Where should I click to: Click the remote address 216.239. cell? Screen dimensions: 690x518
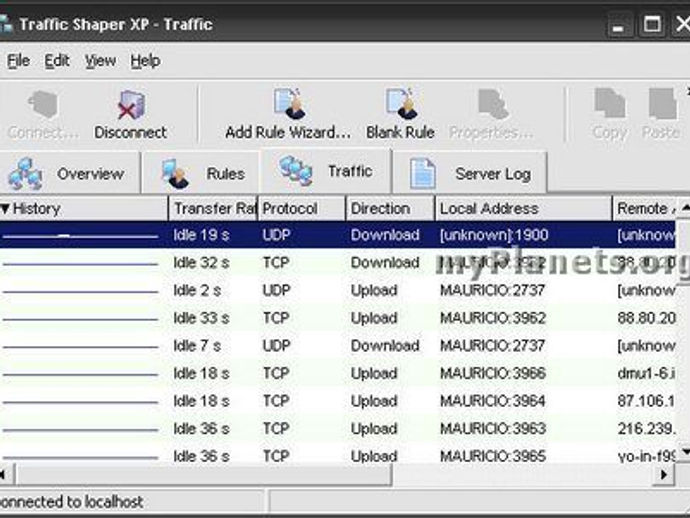click(646, 429)
